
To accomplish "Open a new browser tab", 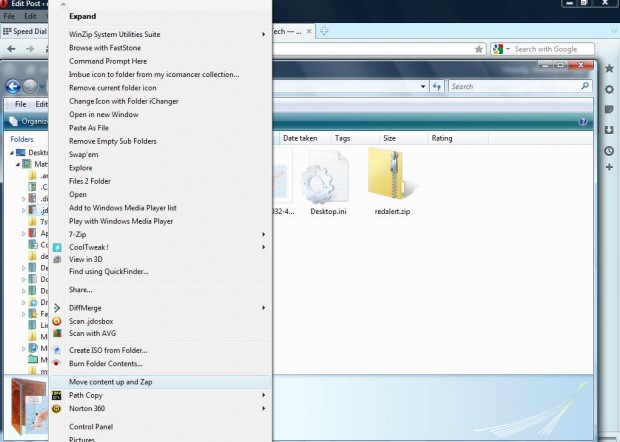I will pos(324,31).
